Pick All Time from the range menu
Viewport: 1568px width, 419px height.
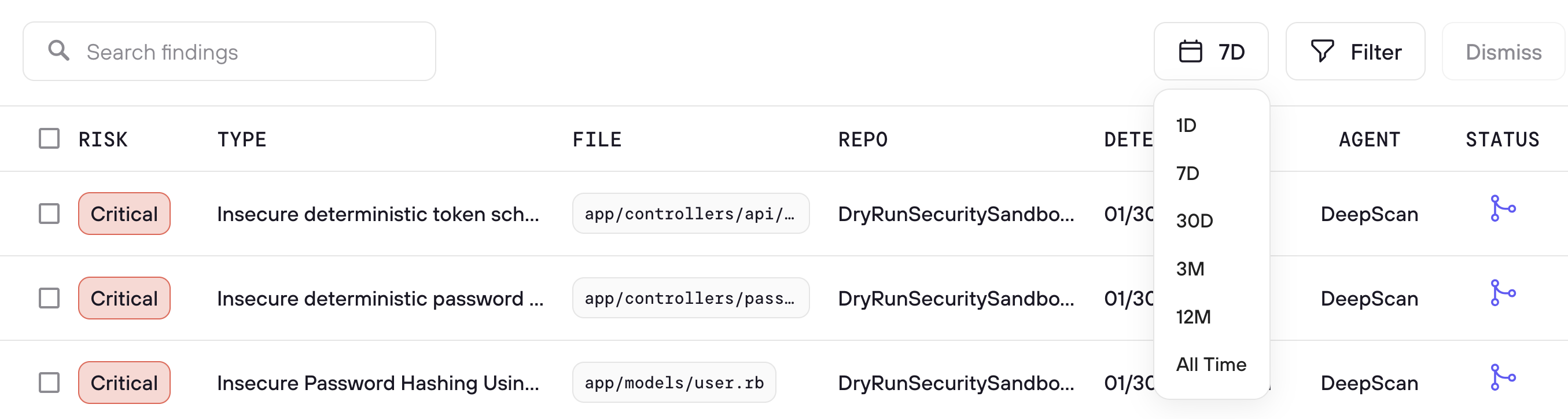(1210, 365)
